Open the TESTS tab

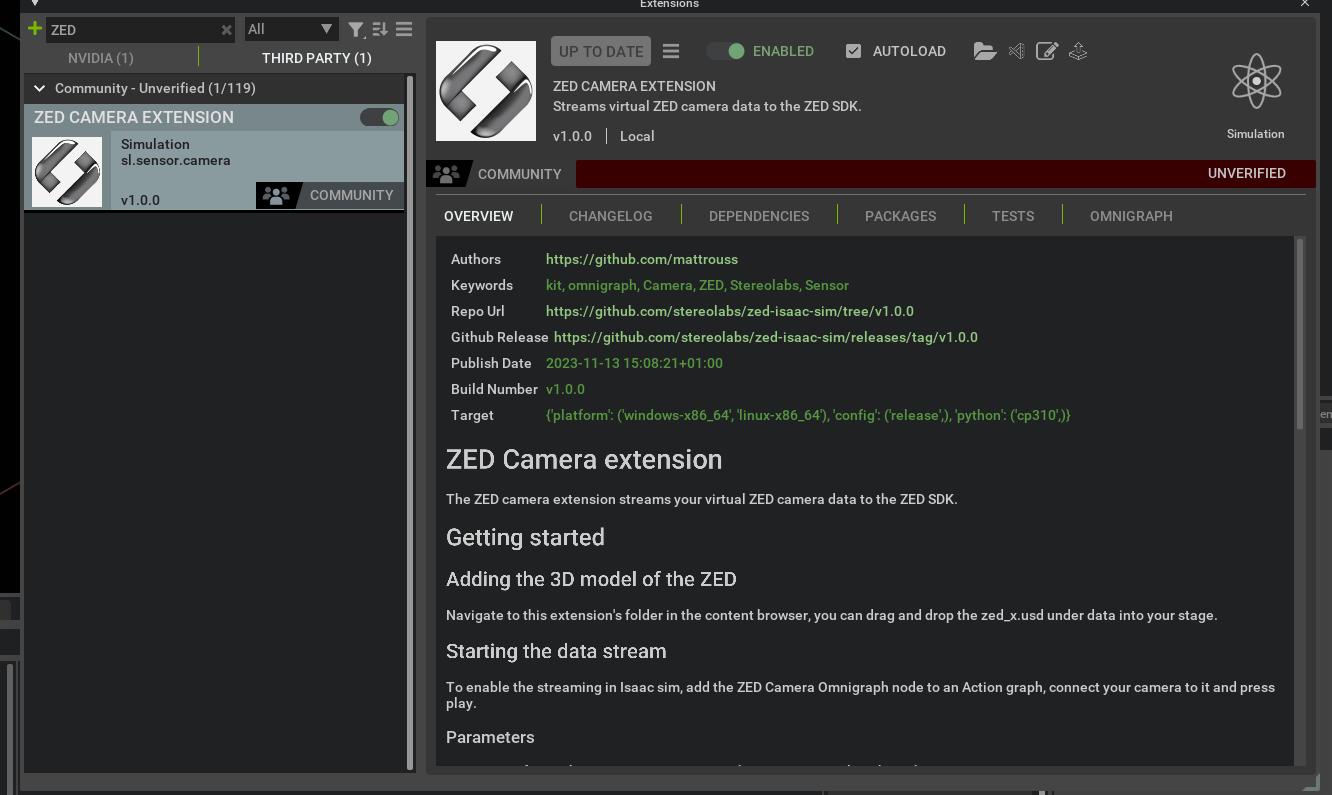click(x=1013, y=216)
